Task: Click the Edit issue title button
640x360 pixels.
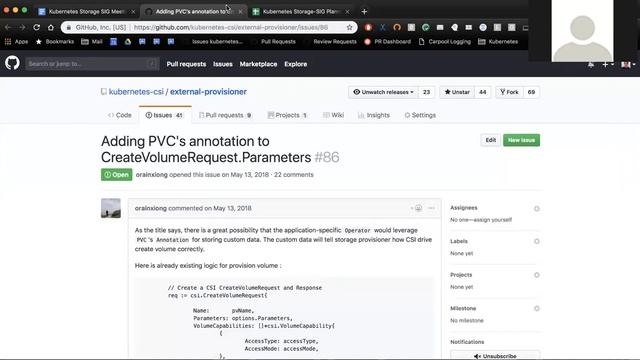Action: (x=491, y=140)
